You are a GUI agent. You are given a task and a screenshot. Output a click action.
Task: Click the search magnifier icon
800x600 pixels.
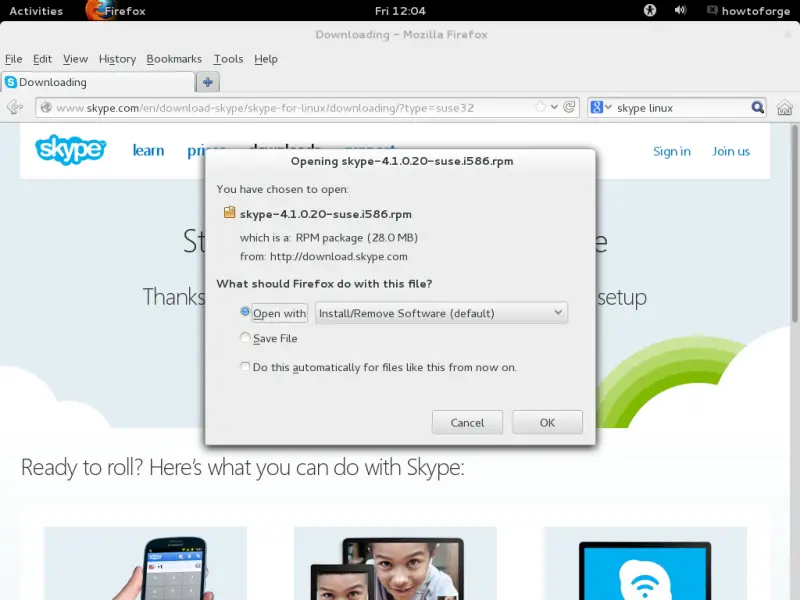(x=758, y=107)
